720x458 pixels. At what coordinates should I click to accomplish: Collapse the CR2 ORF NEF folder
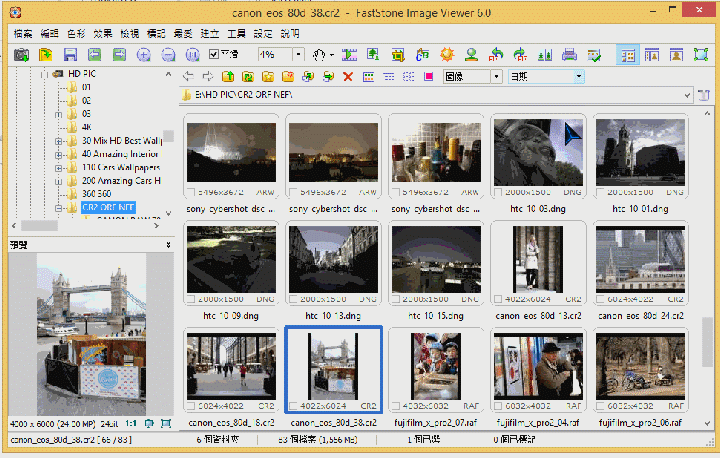[59, 208]
